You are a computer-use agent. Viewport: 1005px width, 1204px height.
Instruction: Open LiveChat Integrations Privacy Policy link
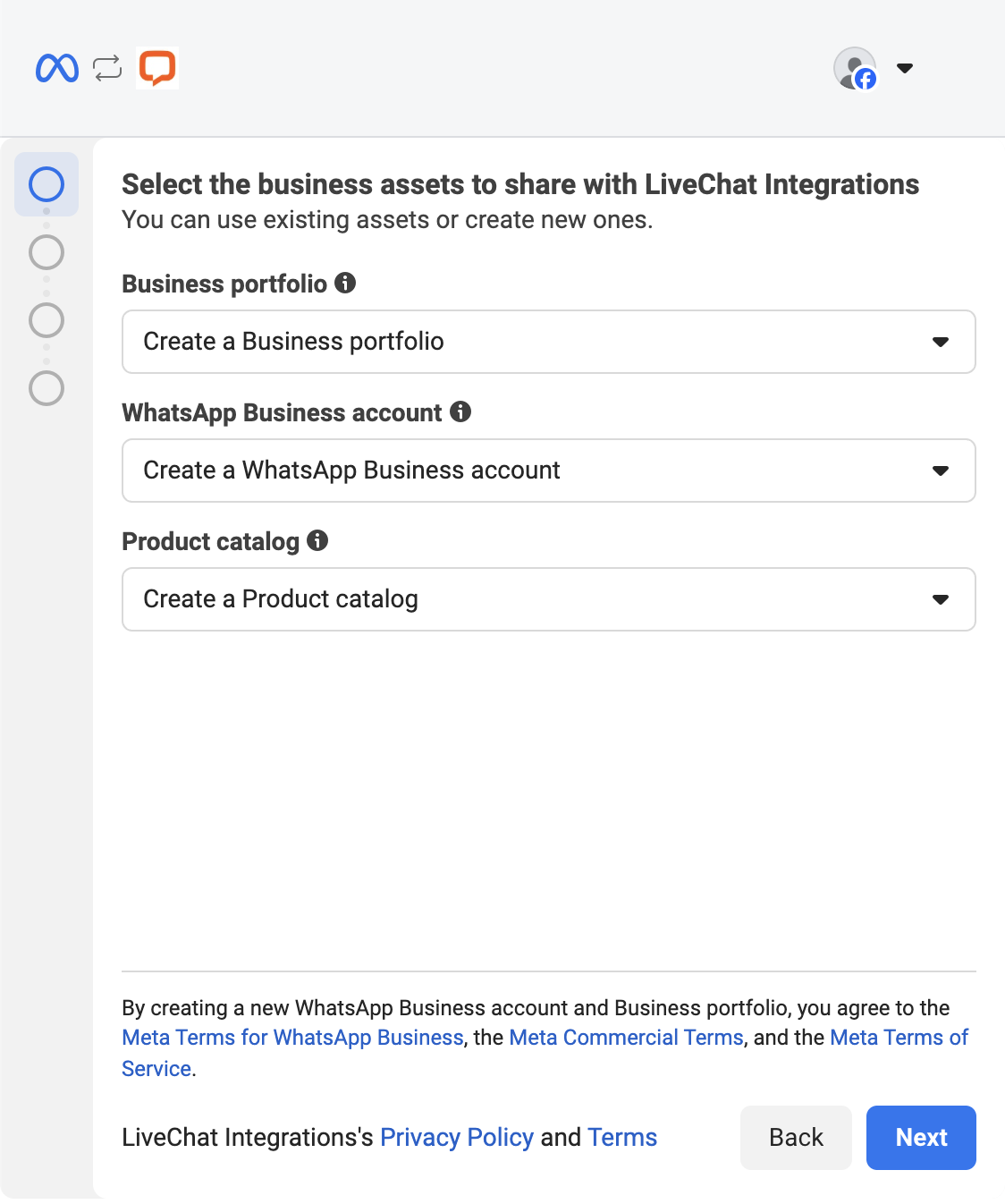click(456, 1138)
